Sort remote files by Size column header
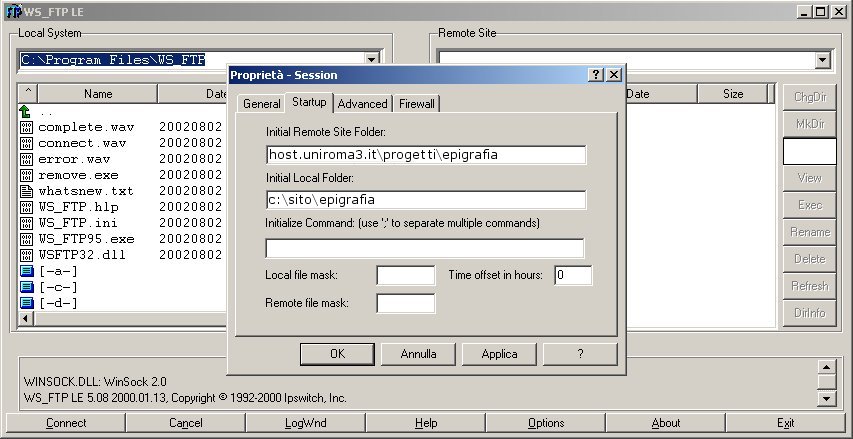 [x=733, y=94]
